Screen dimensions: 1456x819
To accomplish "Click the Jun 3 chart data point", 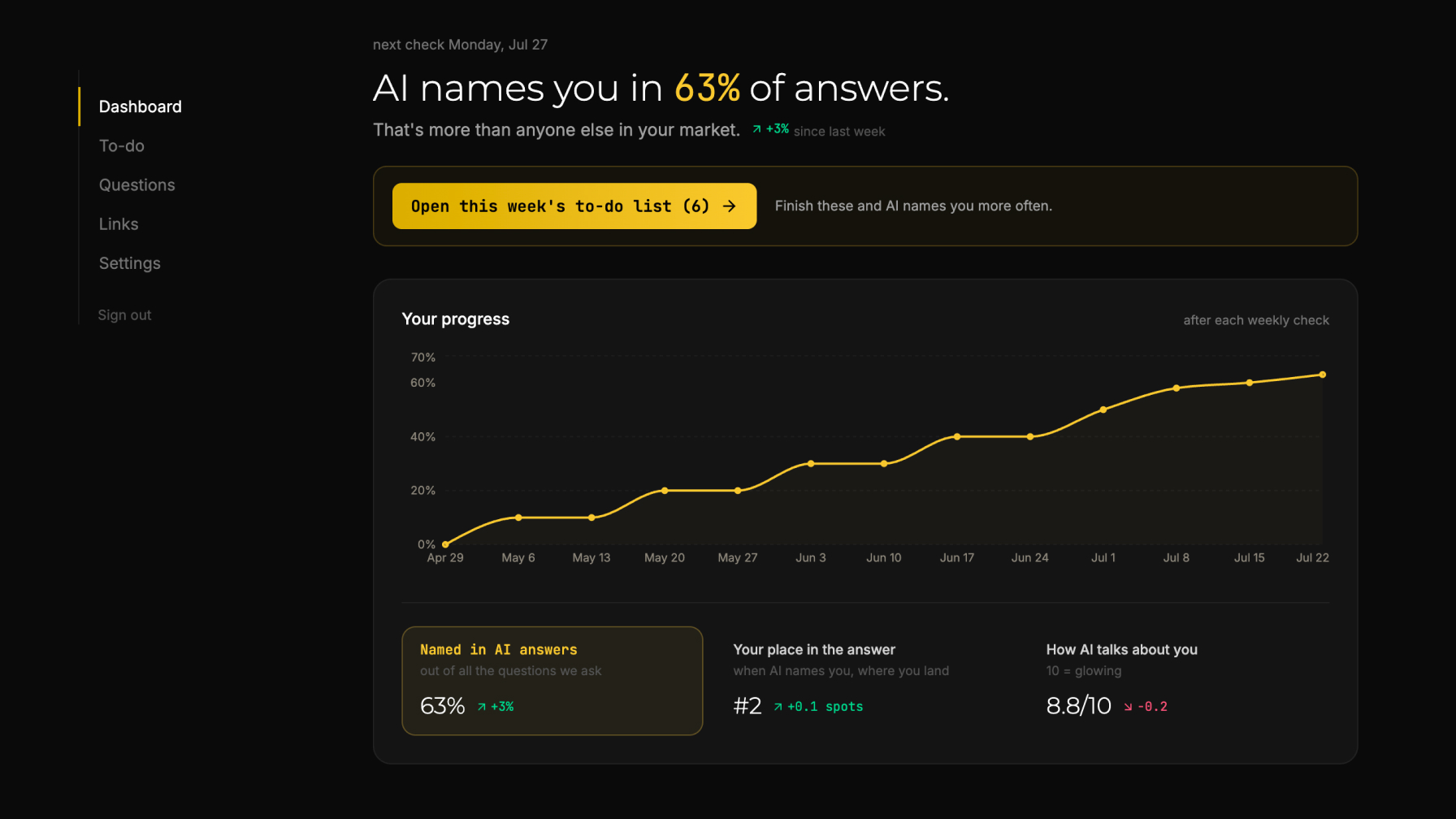I will click(x=811, y=464).
